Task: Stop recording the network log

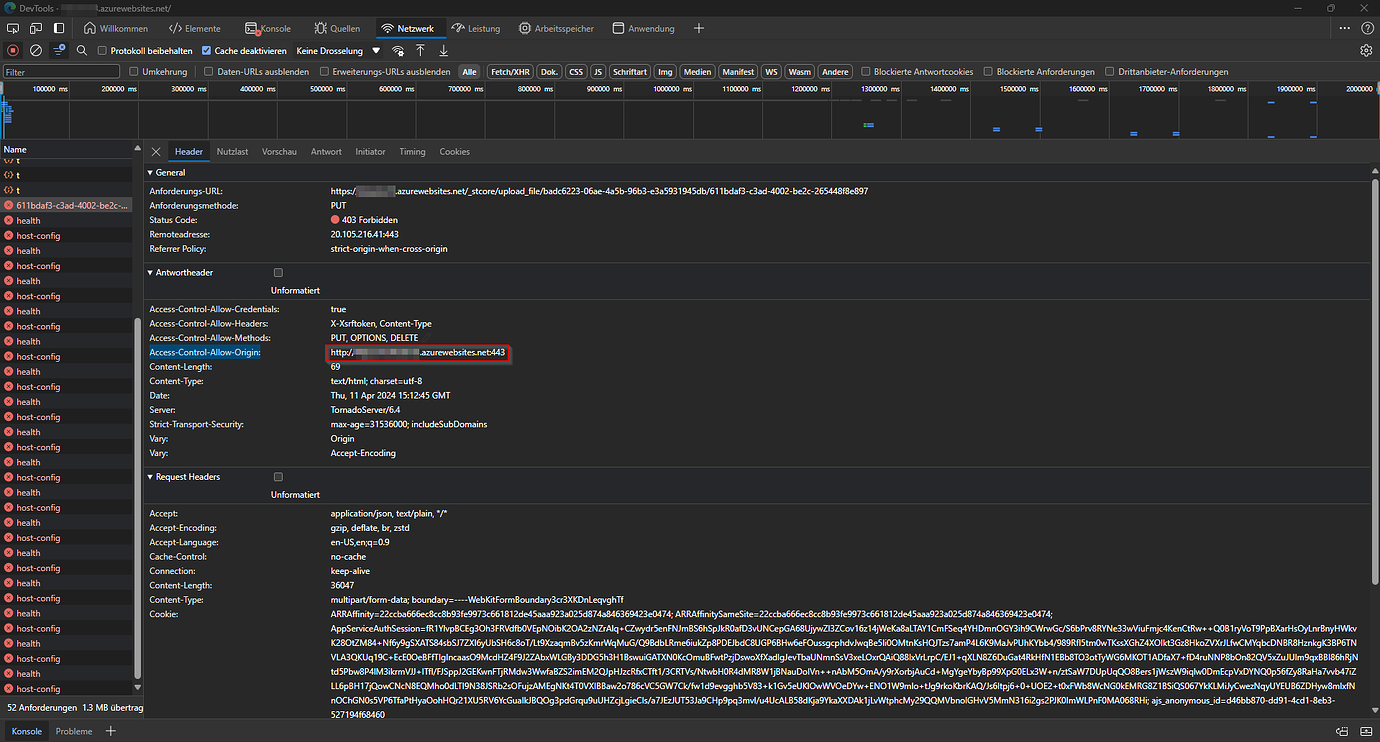Action: [13, 50]
